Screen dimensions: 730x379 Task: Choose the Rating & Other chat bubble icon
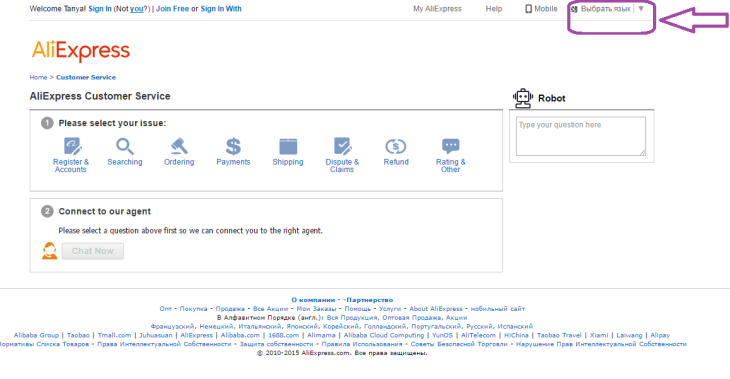click(x=450, y=146)
